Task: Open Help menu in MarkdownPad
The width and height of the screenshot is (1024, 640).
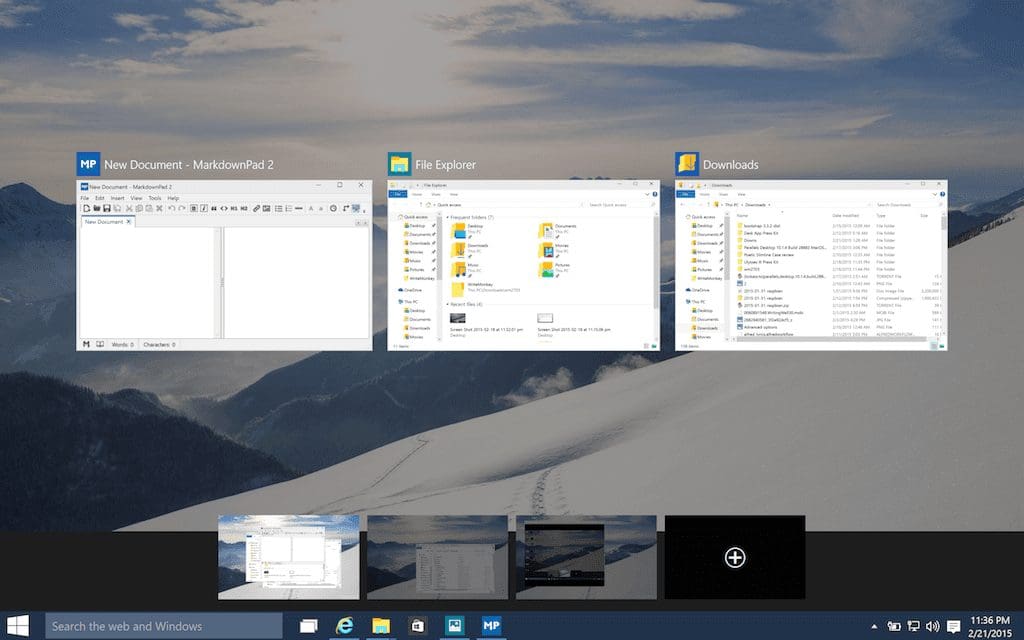Action: pyautogui.click(x=173, y=198)
